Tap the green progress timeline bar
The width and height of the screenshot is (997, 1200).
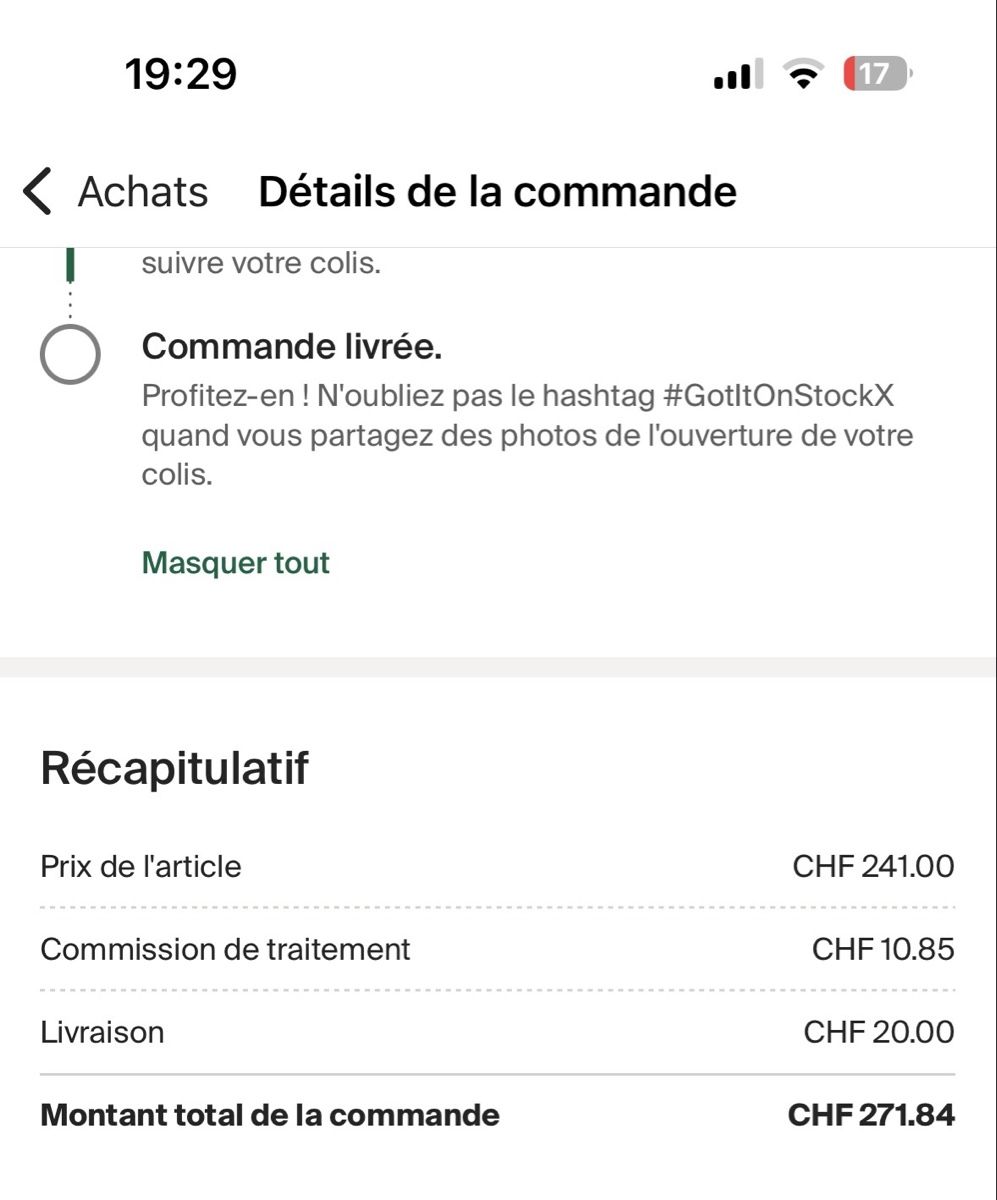click(x=70, y=266)
